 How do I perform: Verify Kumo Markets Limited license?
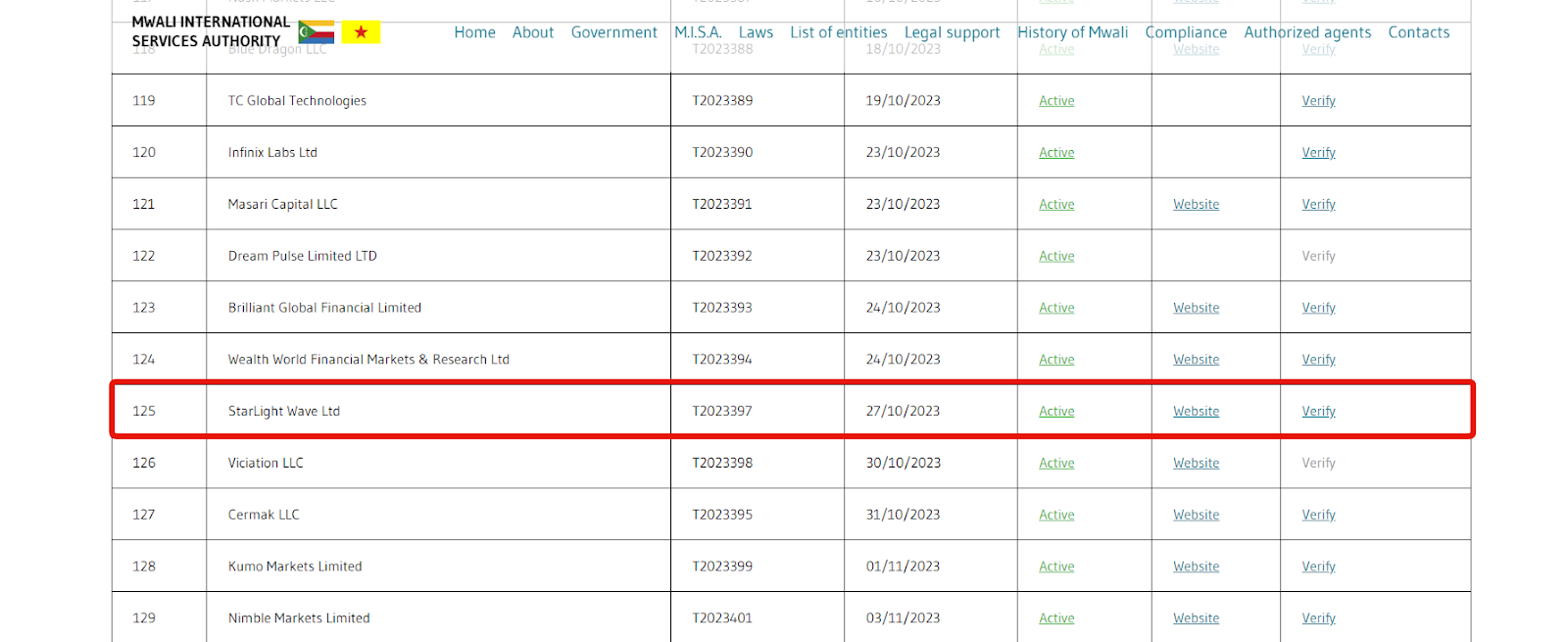coord(1318,567)
